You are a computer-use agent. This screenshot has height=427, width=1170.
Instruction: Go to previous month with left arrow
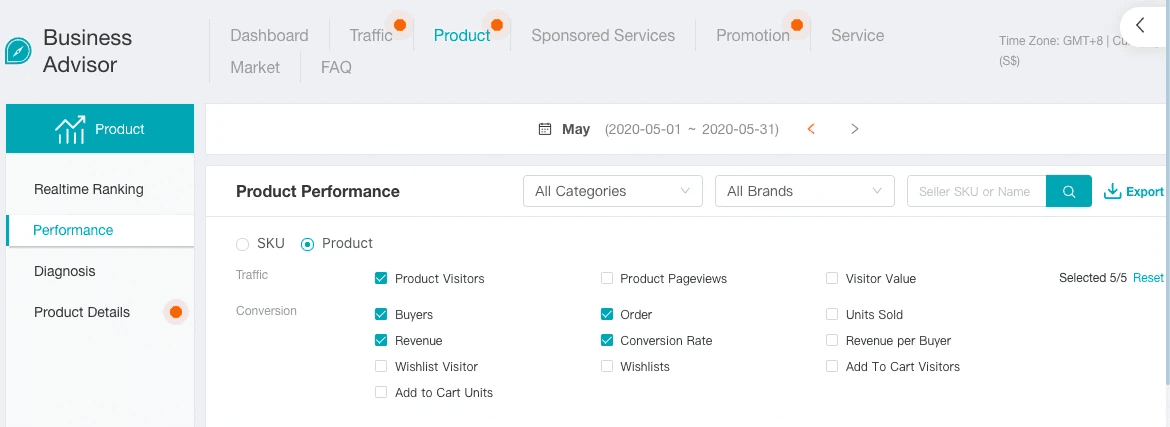pyautogui.click(x=811, y=129)
